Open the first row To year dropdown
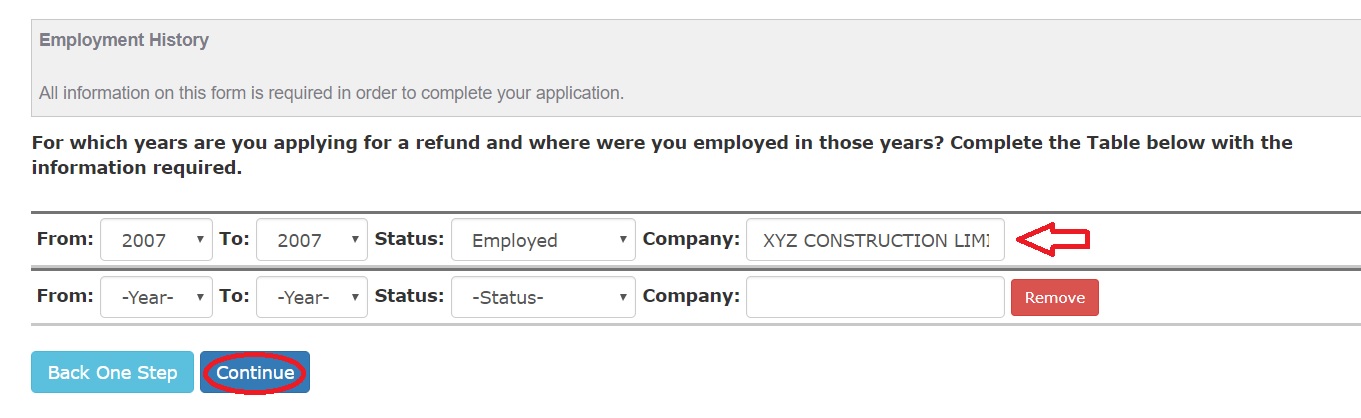Image resolution: width=1361 pixels, height=418 pixels. [312, 240]
